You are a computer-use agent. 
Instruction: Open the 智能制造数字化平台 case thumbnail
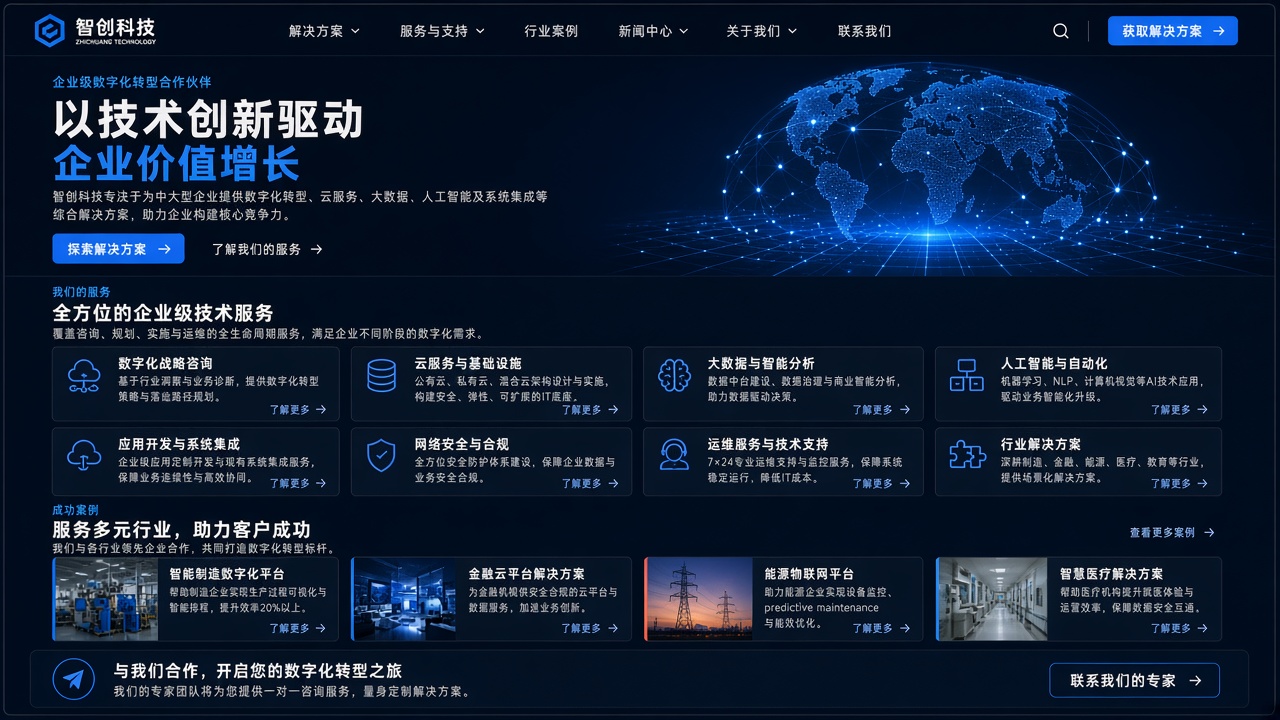(x=105, y=599)
